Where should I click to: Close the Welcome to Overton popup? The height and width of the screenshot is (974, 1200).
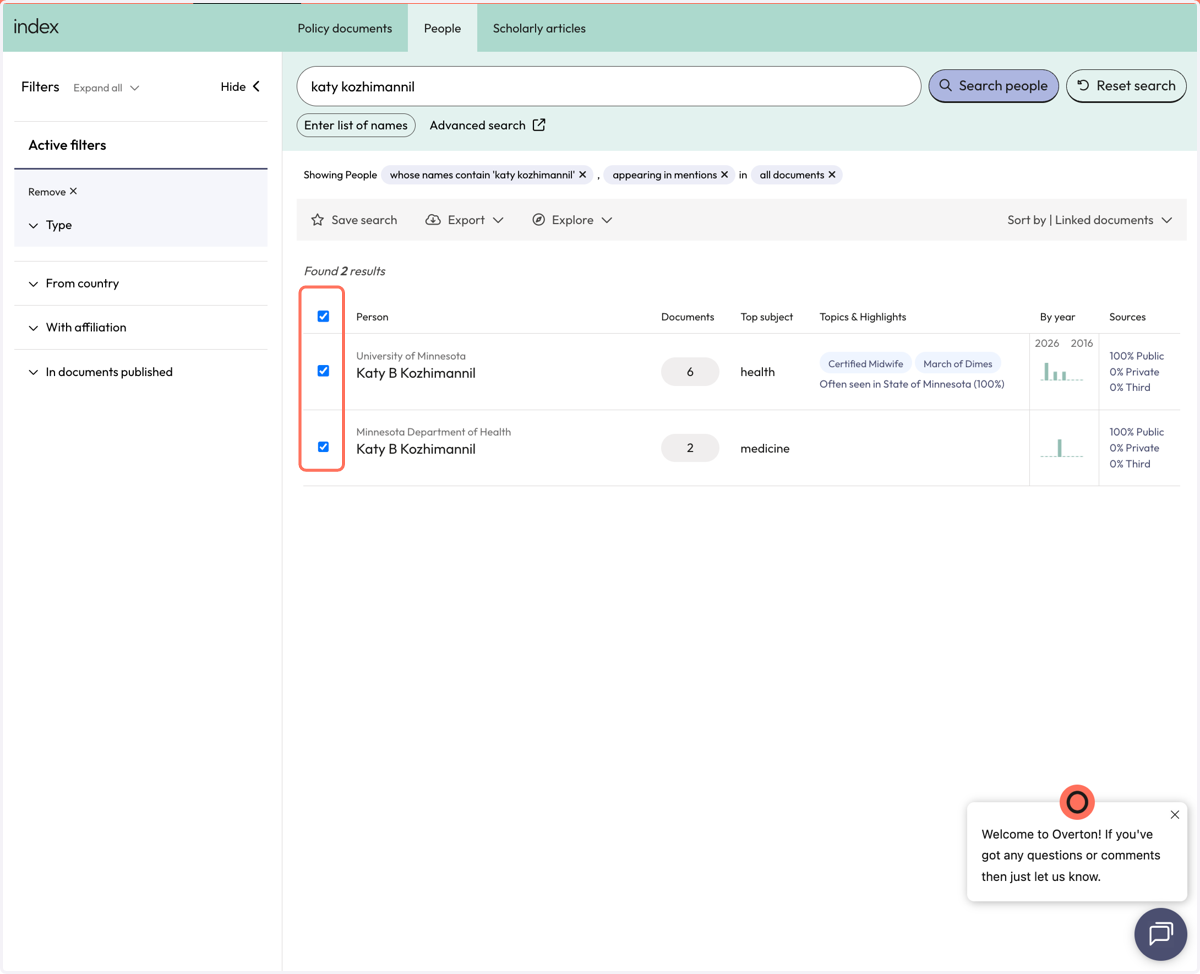click(1175, 815)
